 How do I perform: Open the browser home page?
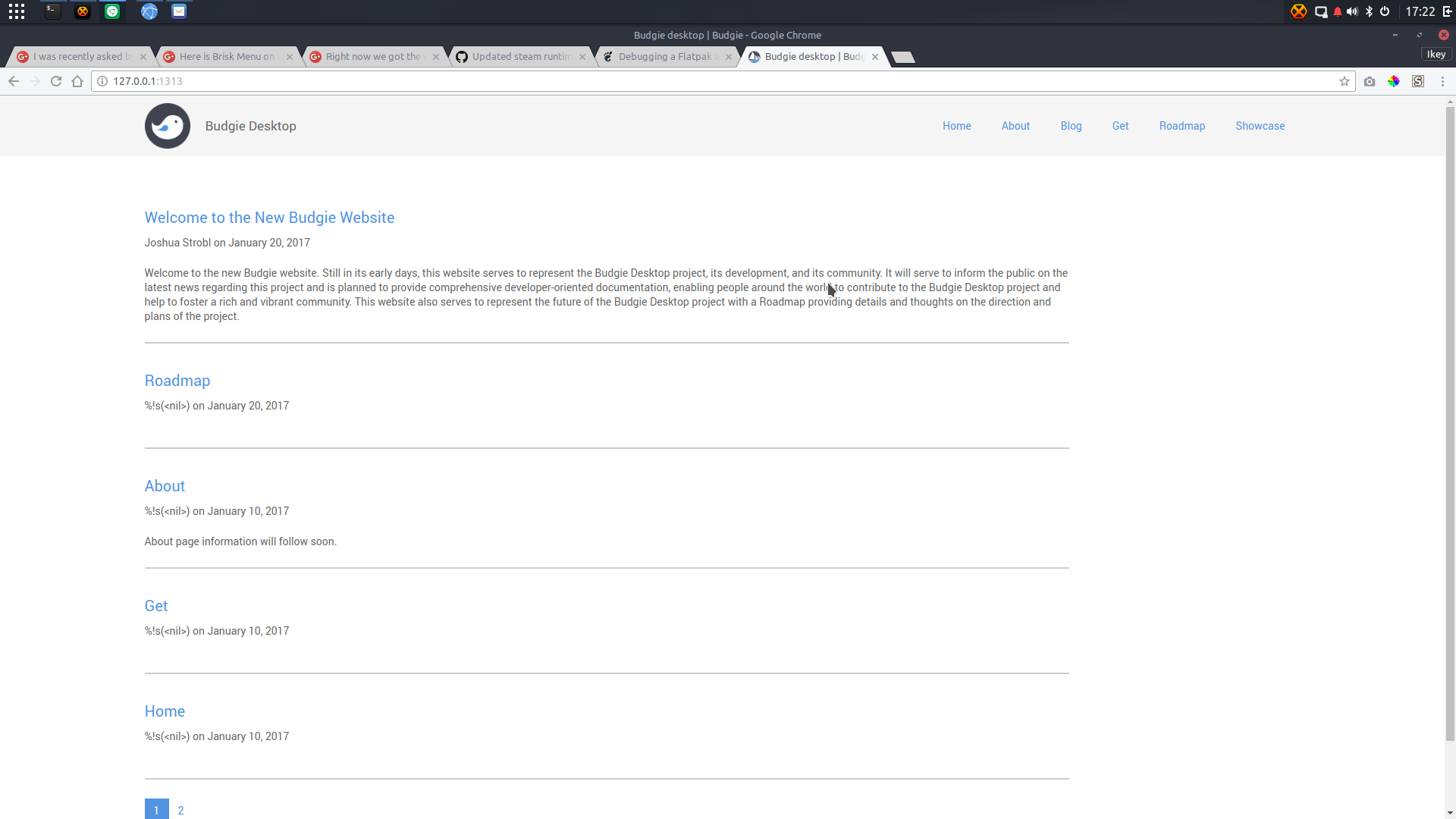coord(77,81)
